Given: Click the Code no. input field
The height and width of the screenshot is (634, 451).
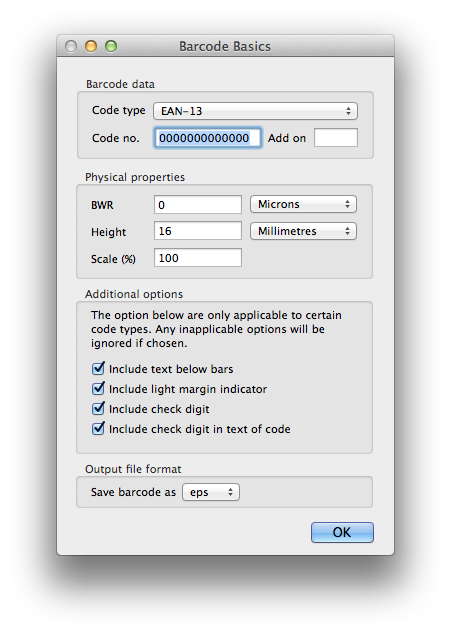Looking at the screenshot, I should click(208, 138).
